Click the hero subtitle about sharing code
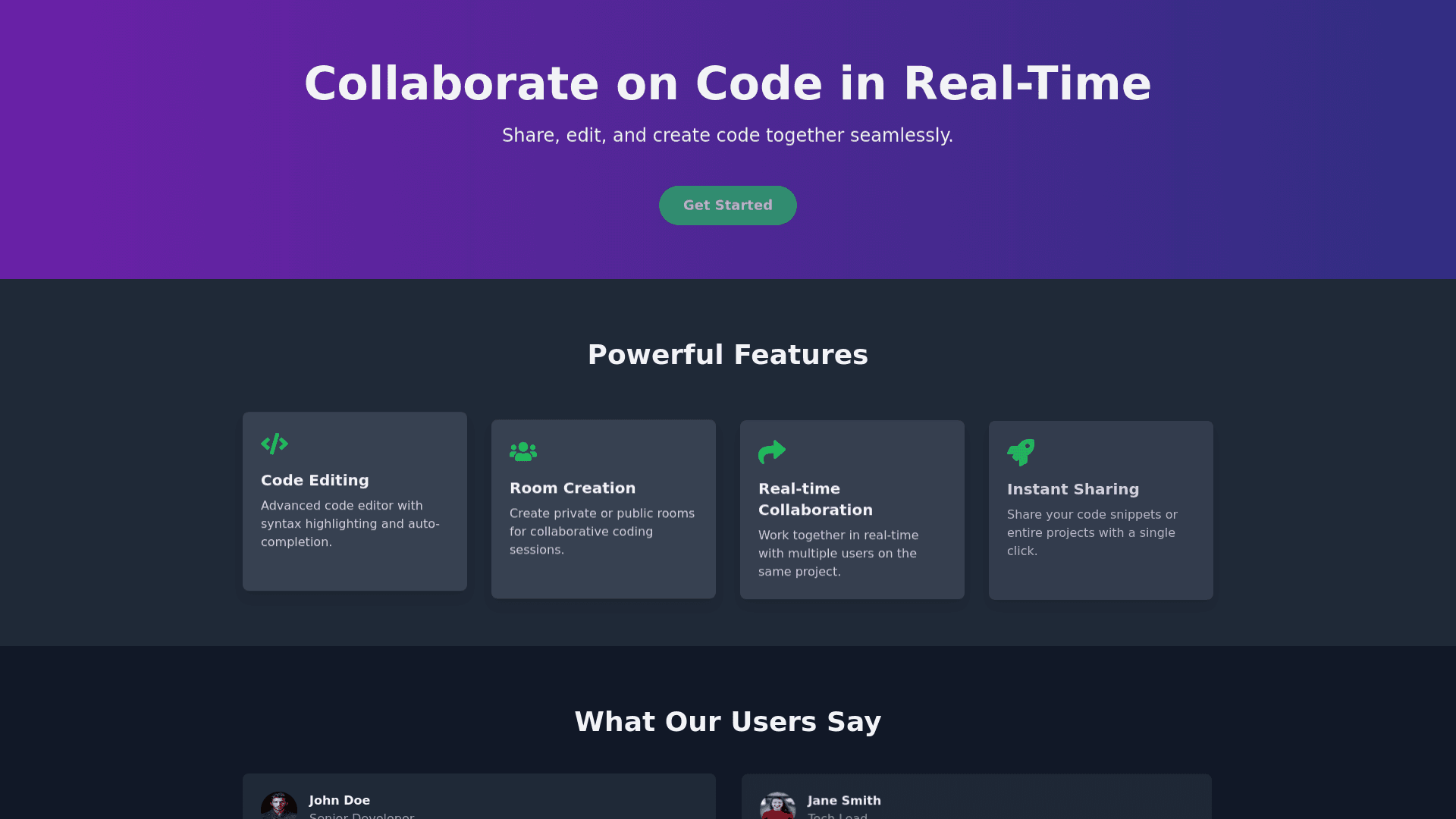Screen dimensions: 1456x819 coord(727,135)
